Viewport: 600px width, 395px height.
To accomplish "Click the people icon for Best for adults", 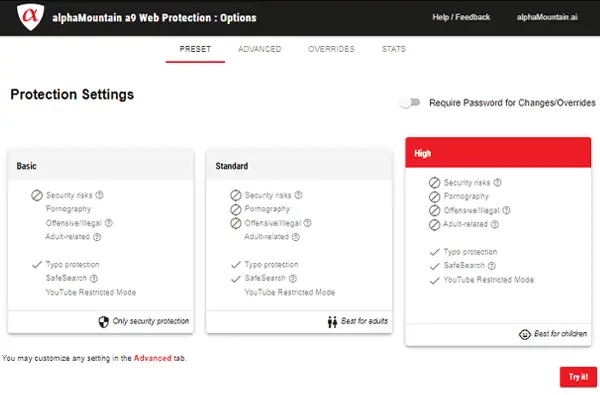I will click(332, 322).
